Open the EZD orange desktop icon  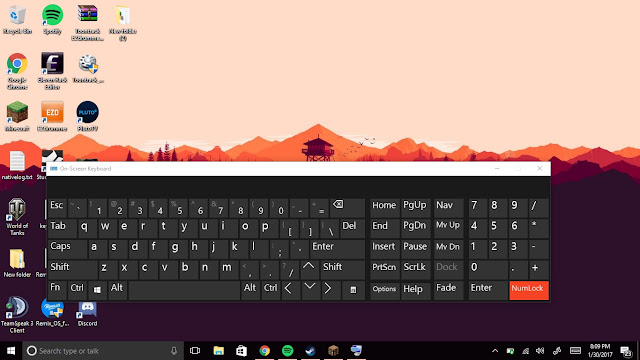(x=52, y=116)
